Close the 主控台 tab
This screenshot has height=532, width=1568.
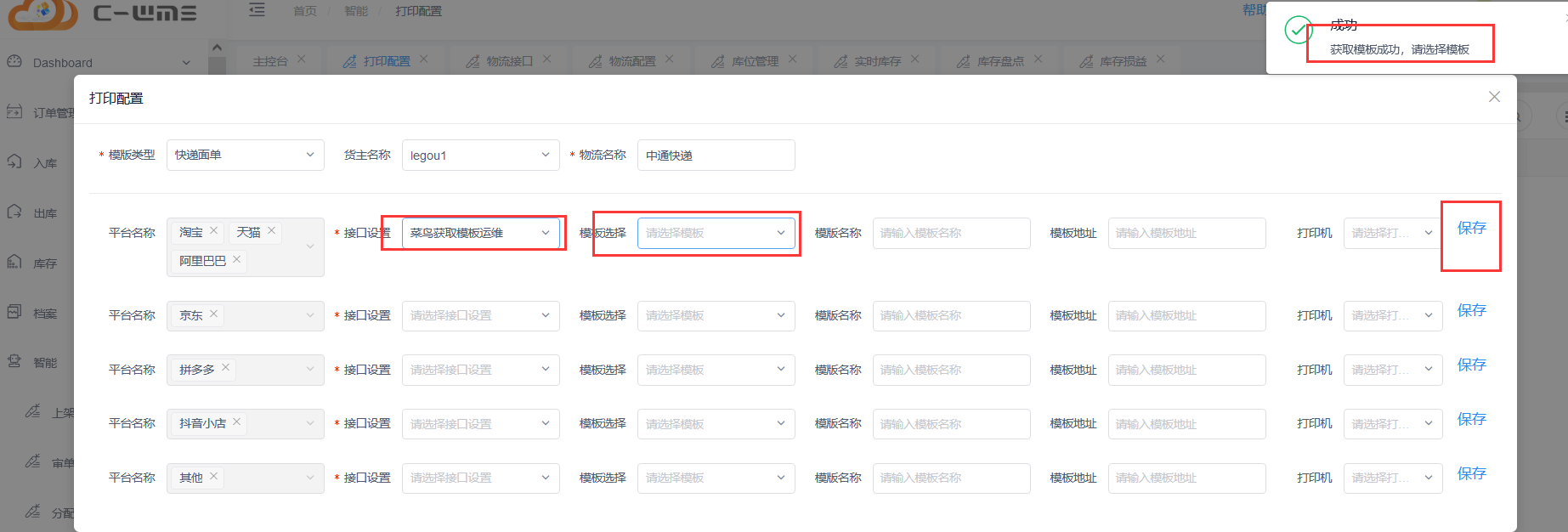302,59
